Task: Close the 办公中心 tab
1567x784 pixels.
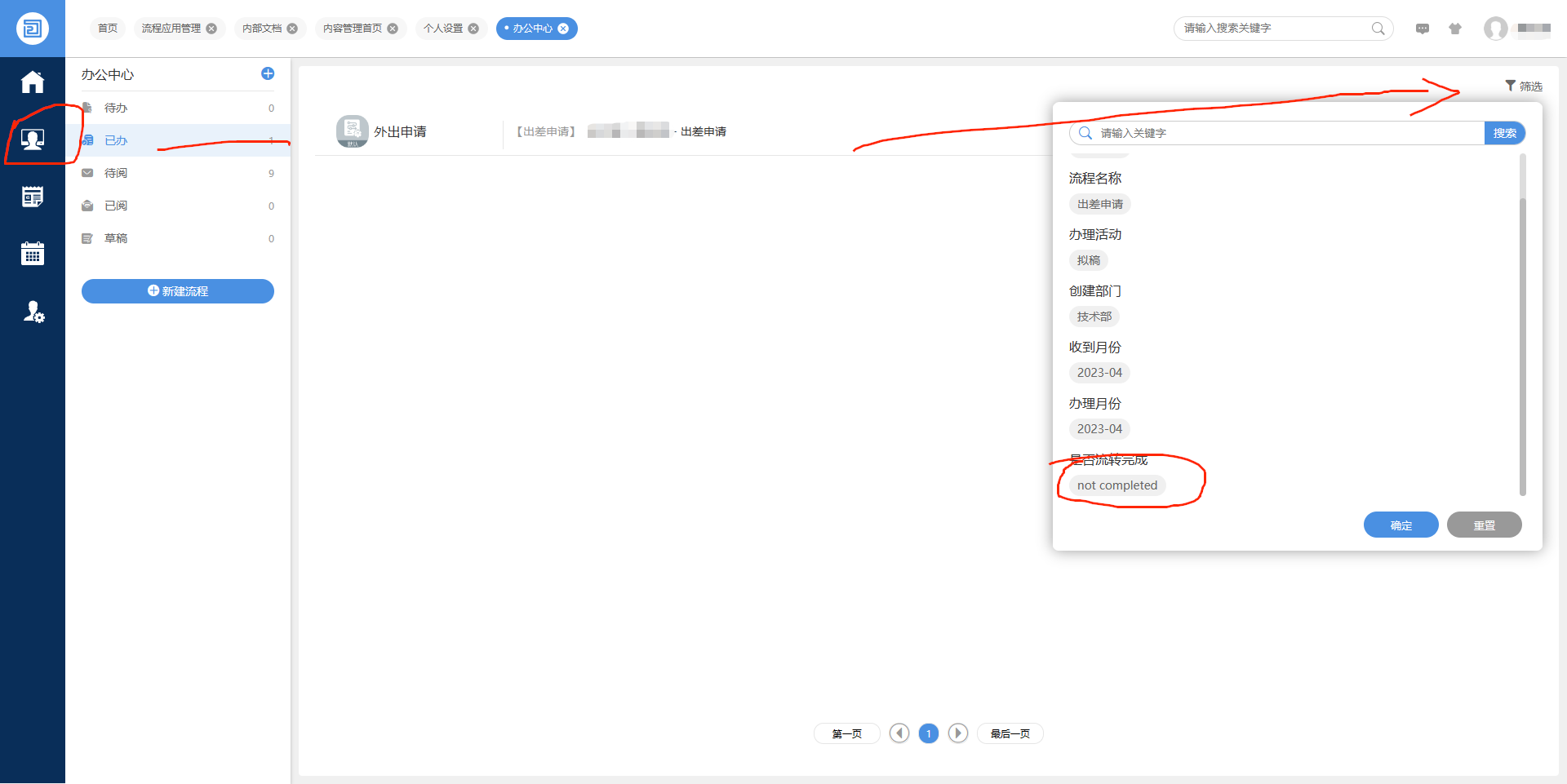Action: click(563, 29)
